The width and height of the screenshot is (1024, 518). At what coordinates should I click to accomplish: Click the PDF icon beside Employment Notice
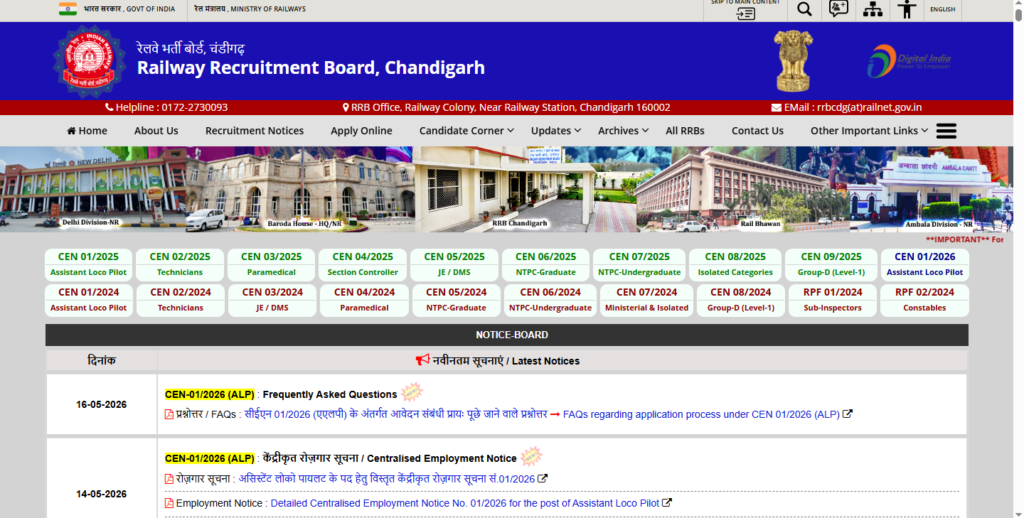[168, 503]
